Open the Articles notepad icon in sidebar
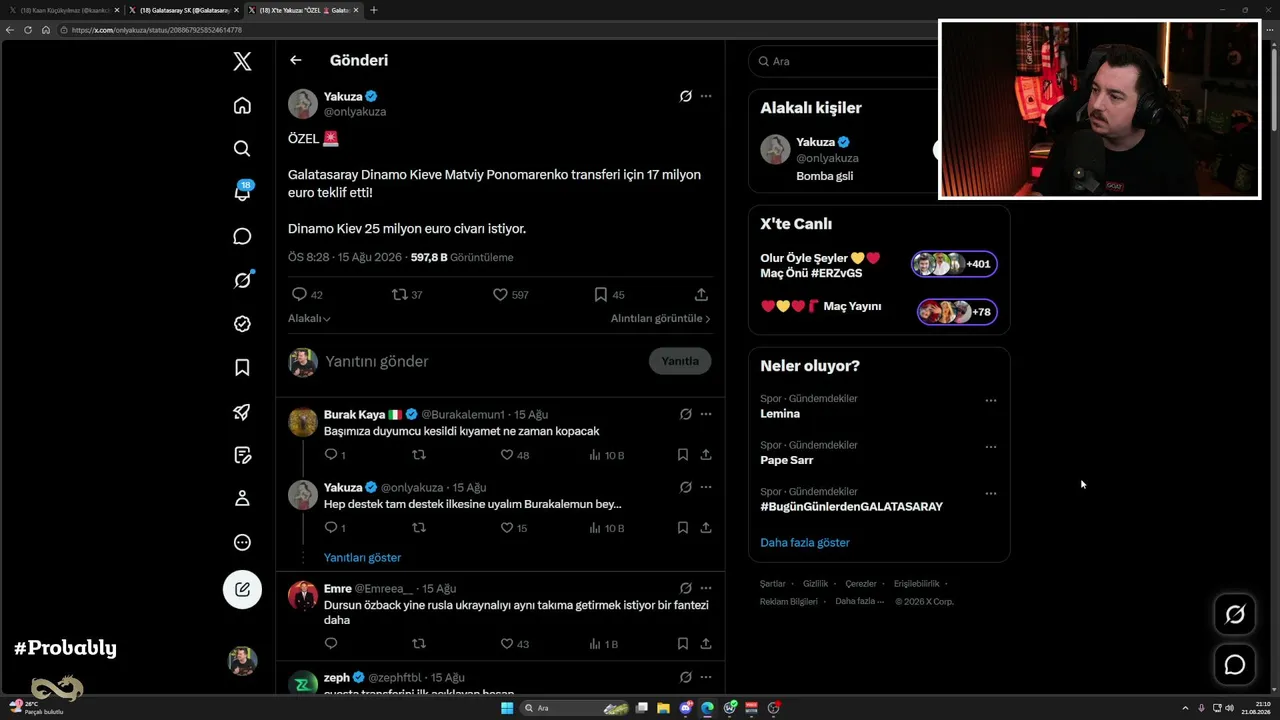 pos(242,455)
